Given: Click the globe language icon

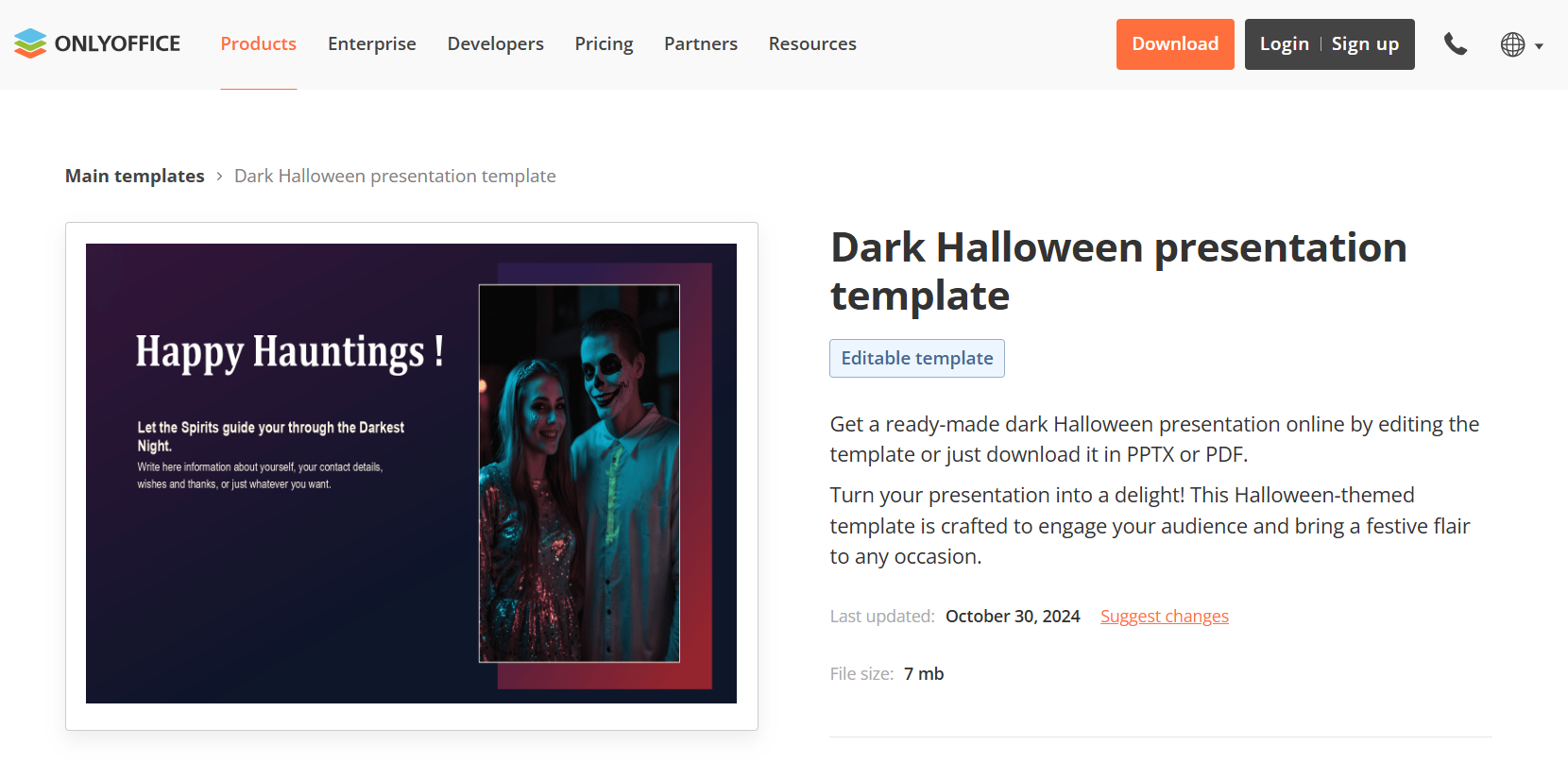Looking at the screenshot, I should point(1512,44).
